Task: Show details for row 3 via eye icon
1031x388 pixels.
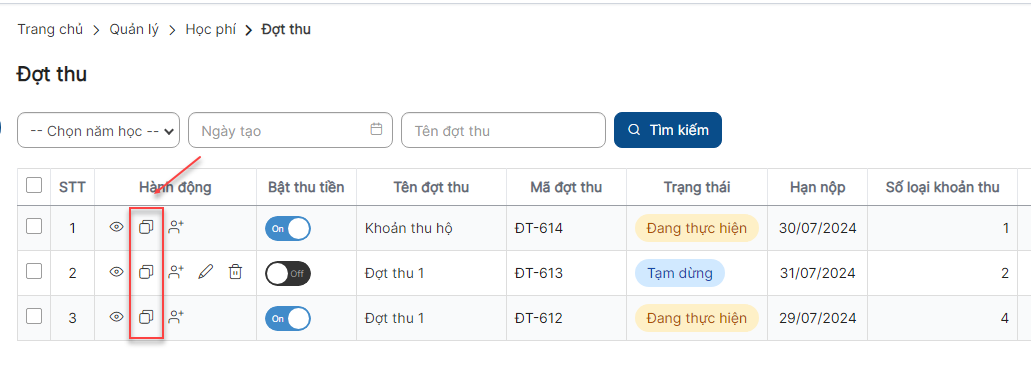Action: 116,317
